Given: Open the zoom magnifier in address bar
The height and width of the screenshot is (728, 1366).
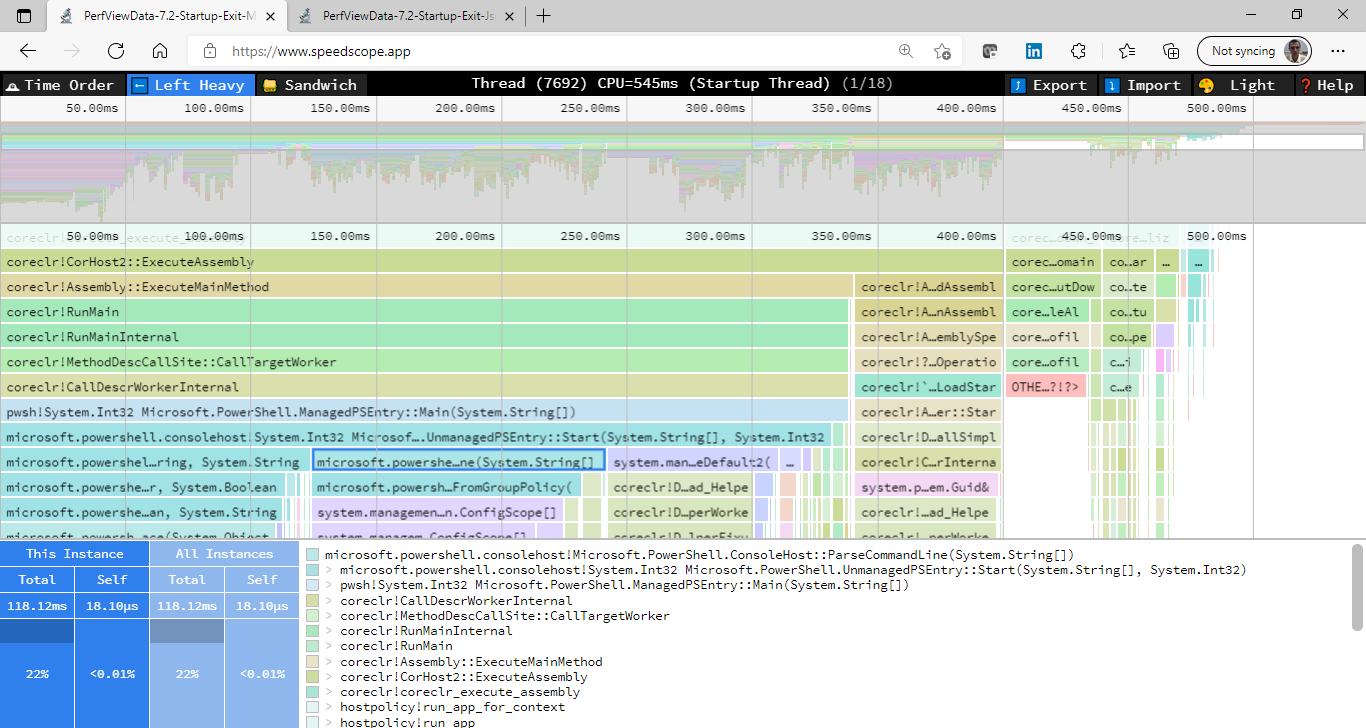Looking at the screenshot, I should tap(906, 51).
